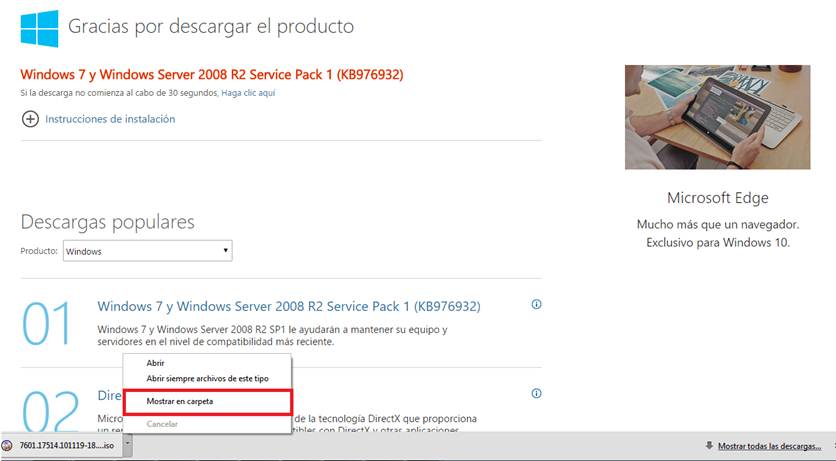Click the Haga clic aquí link
This screenshot has height=461, width=836.
pos(248,93)
